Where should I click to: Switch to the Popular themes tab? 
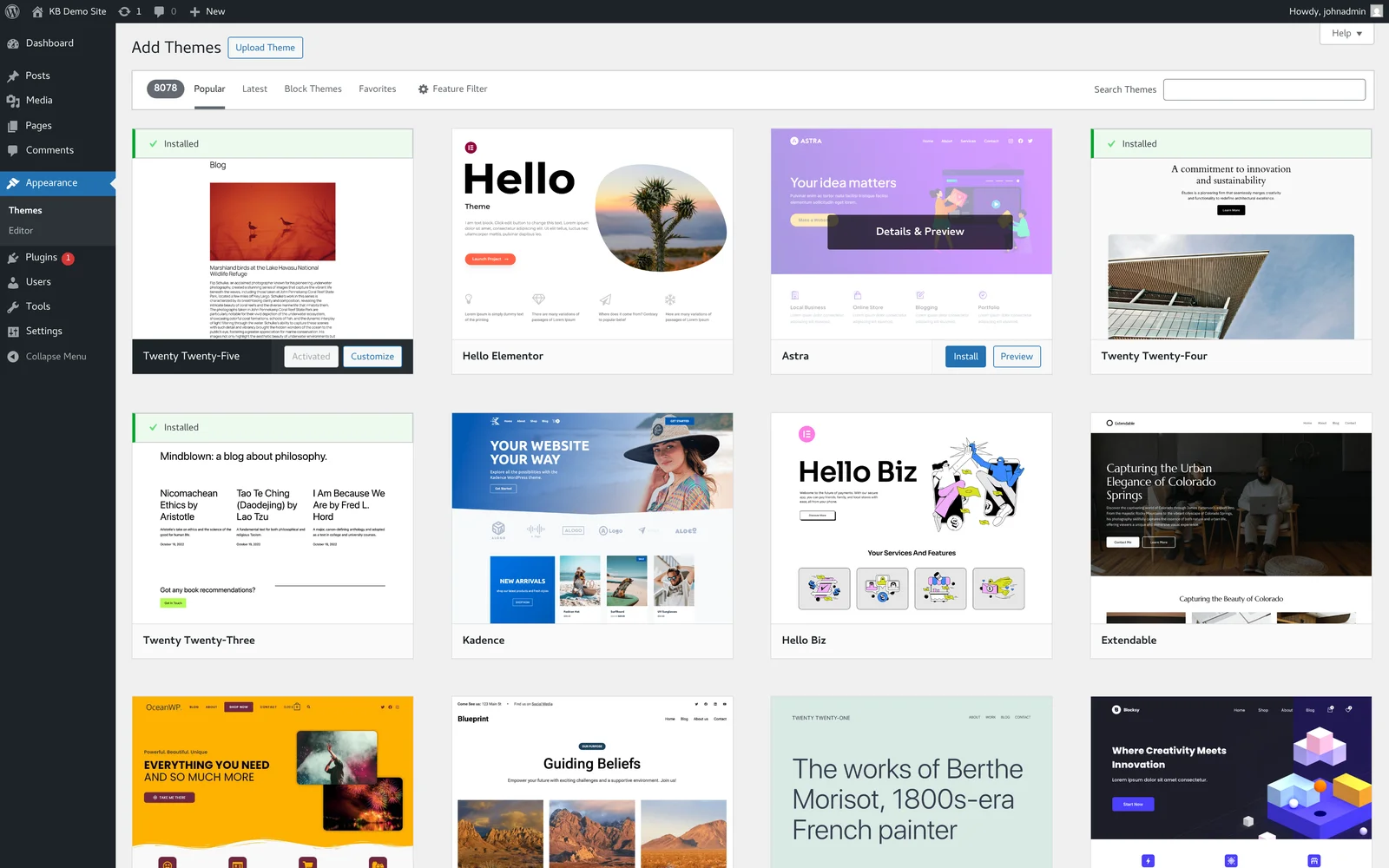pos(209,89)
